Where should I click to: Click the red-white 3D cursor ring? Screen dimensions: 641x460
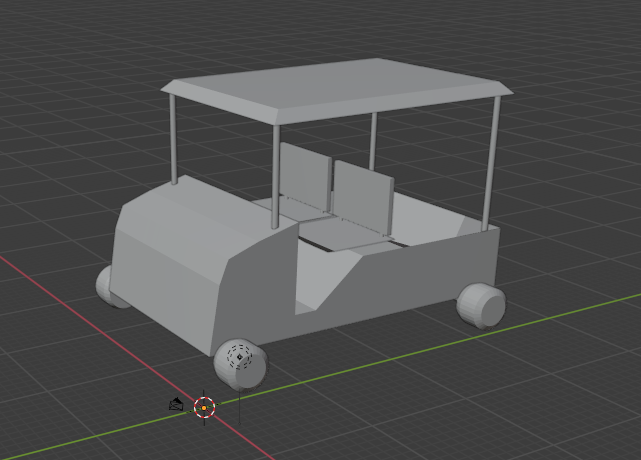click(x=204, y=408)
